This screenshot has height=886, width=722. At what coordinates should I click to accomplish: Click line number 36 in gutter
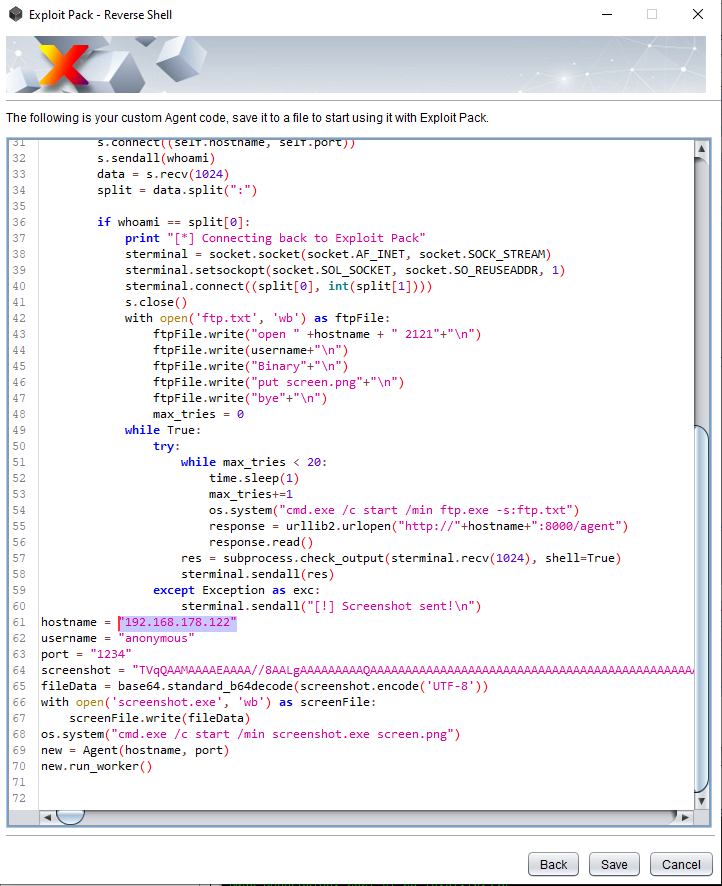[x=19, y=222]
